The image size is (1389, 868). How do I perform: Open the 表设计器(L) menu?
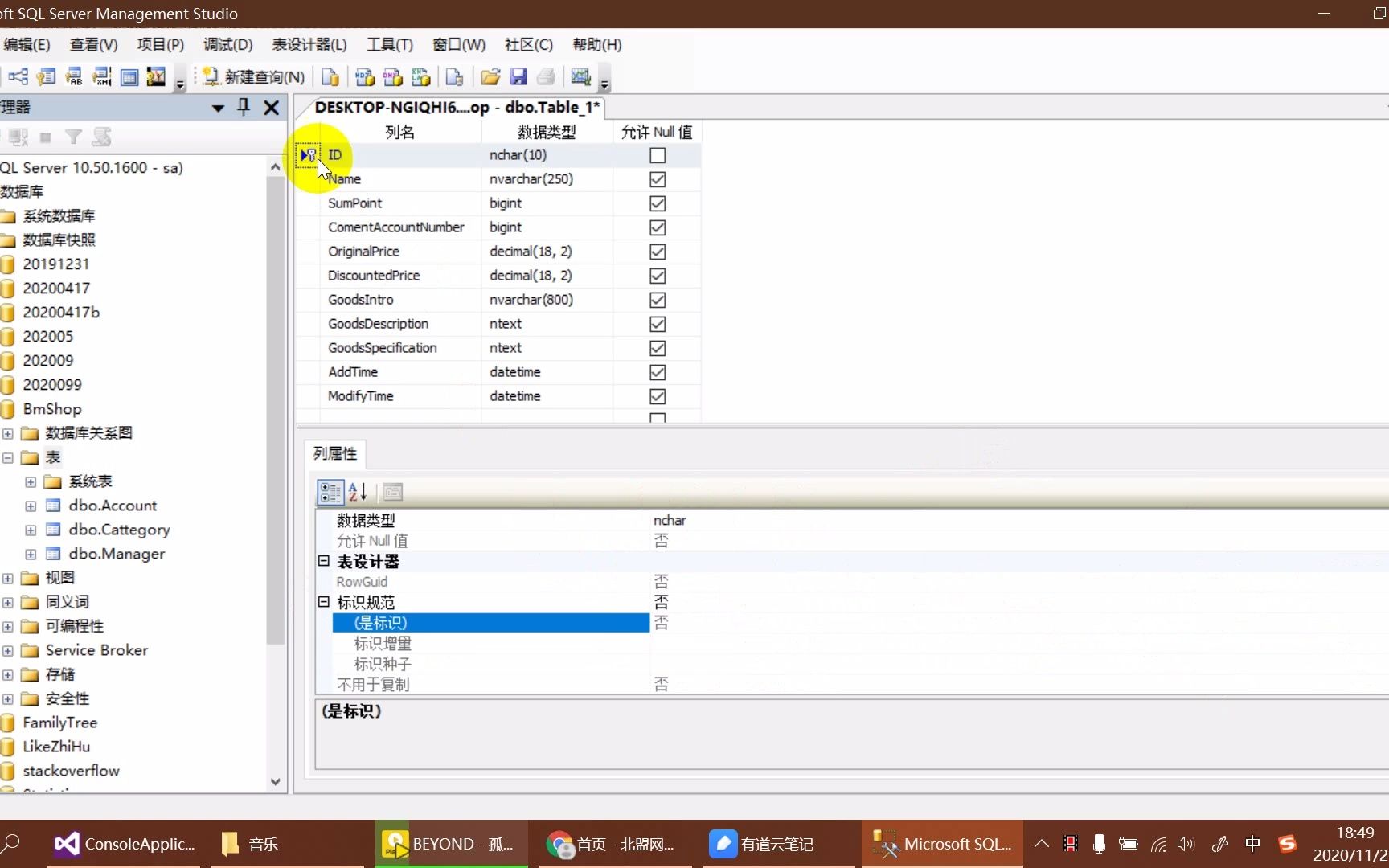click(309, 44)
